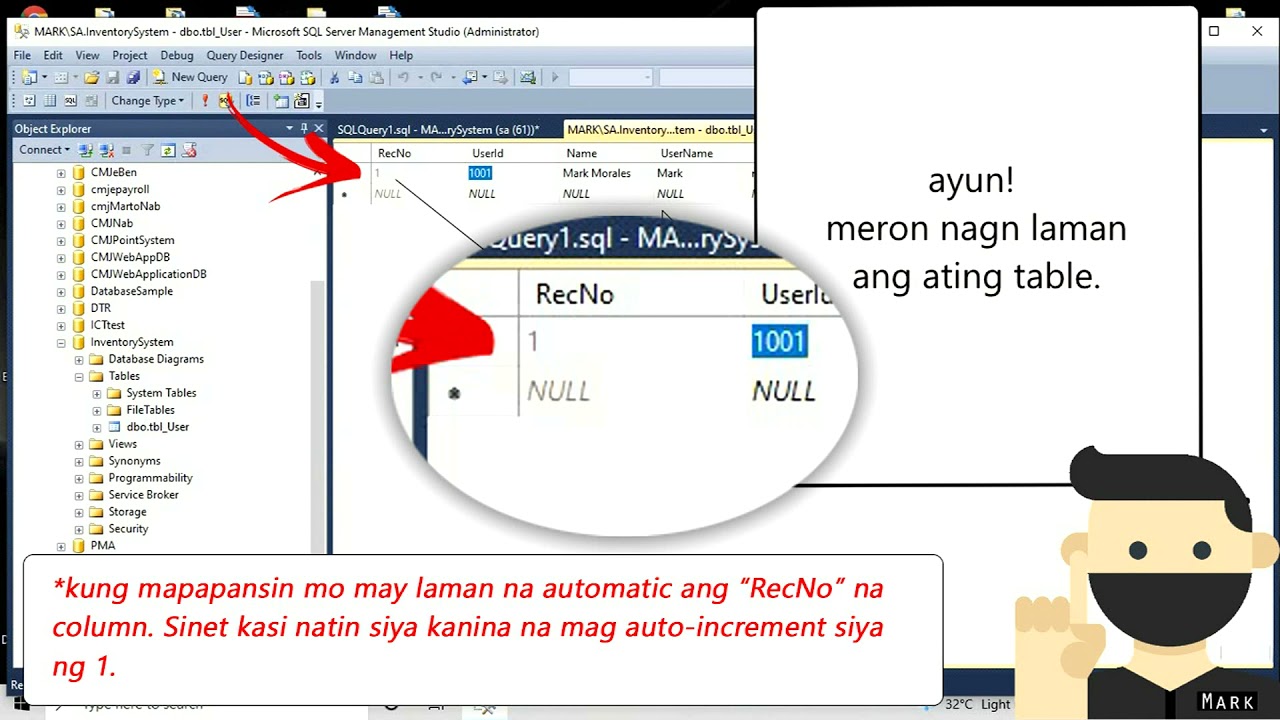Screen dimensions: 1280x720
Task: Collapse the InventorySystem database node
Action: 61,342
